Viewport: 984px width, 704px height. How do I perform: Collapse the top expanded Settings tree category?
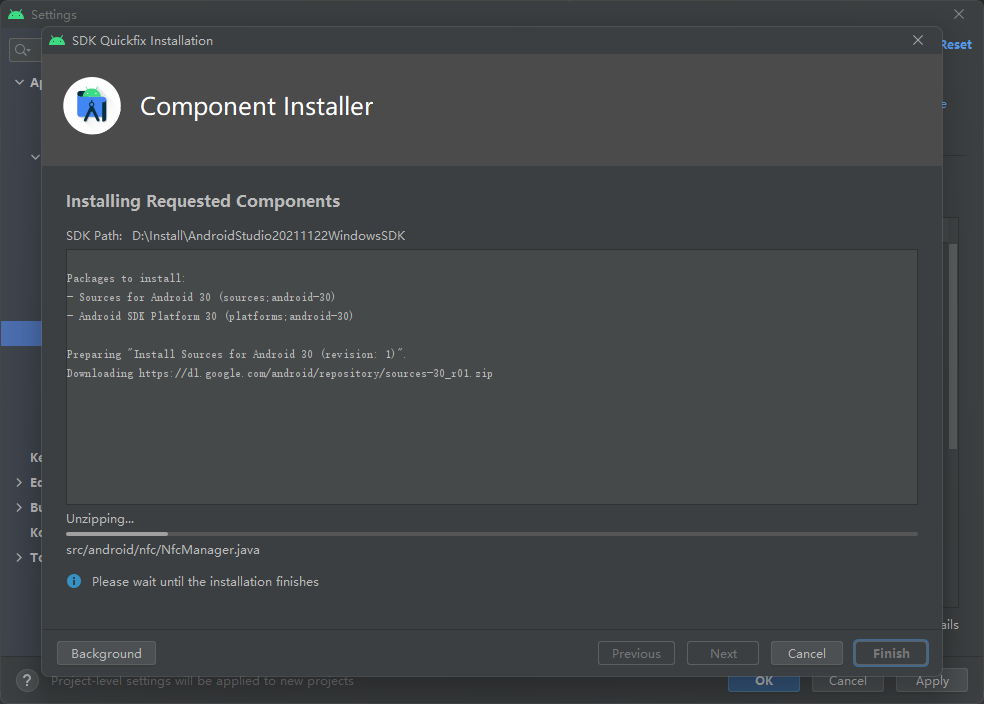pyautogui.click(x=19, y=82)
